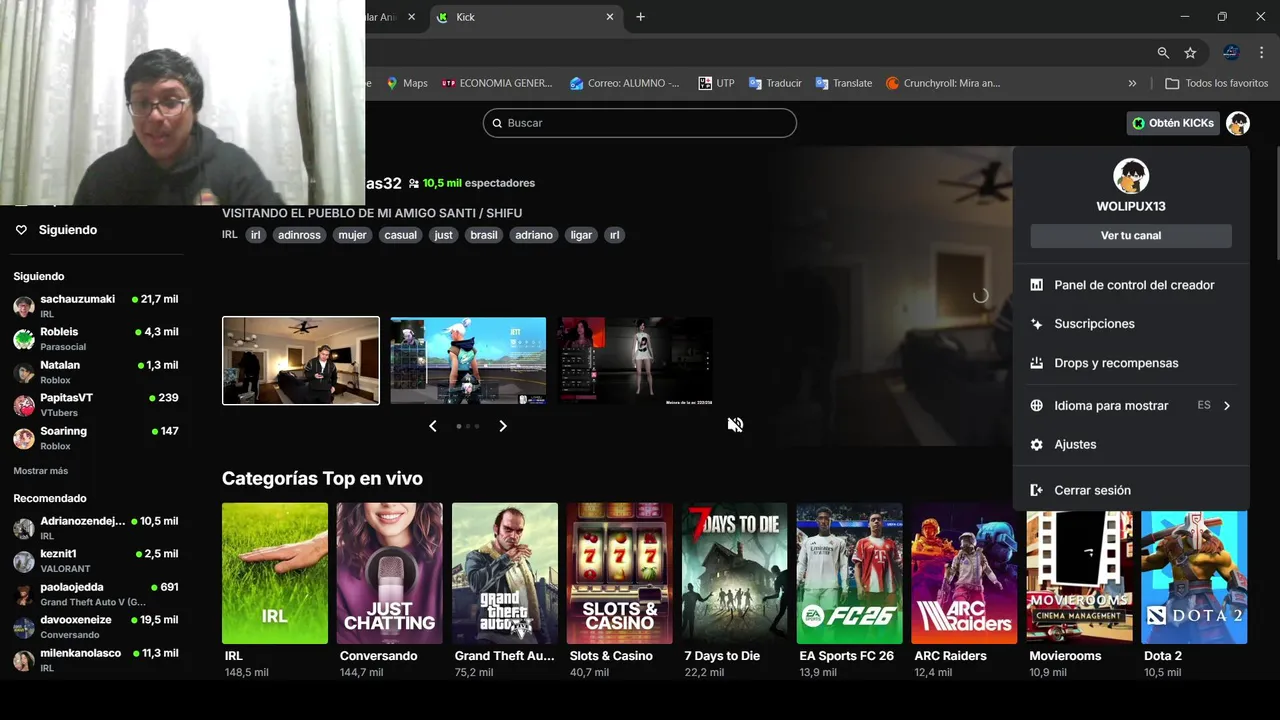Screen dimensions: 1280x720
Task: Open Todos los favoritos folder
Action: 1217,83
